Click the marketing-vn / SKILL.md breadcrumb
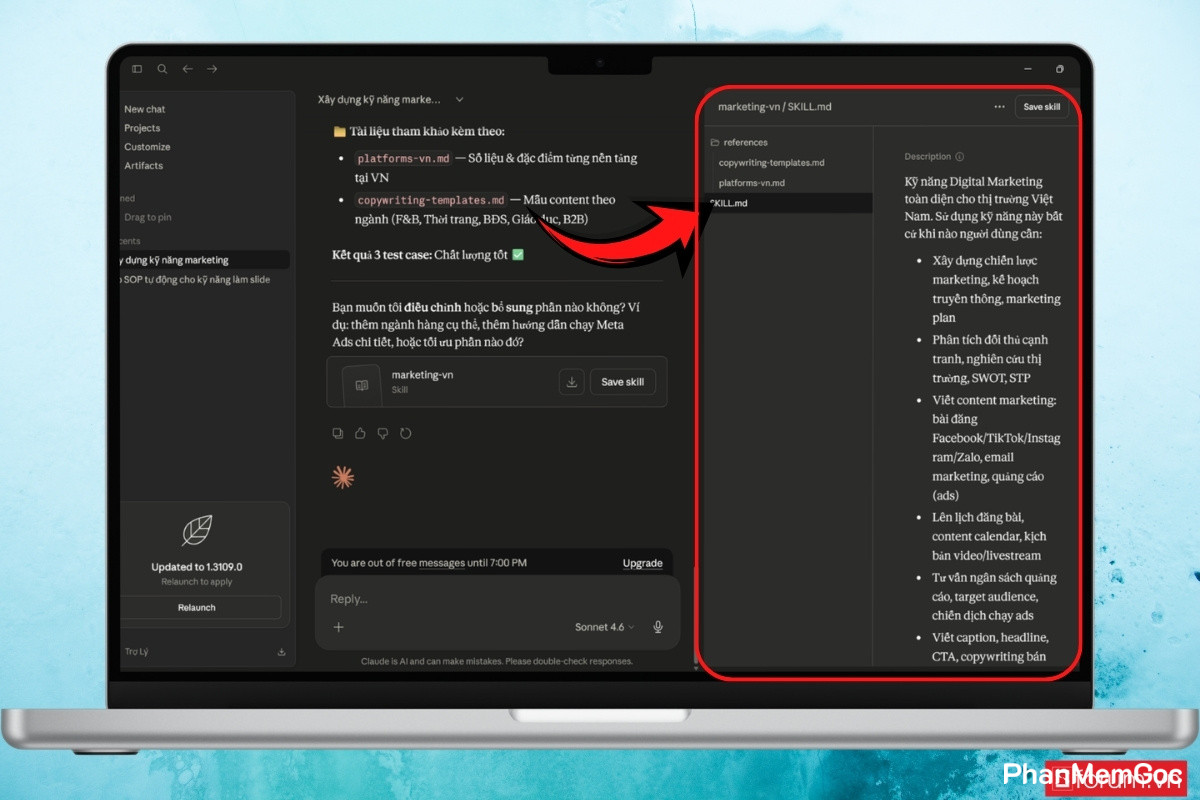This screenshot has width=1200, height=800. (x=775, y=106)
